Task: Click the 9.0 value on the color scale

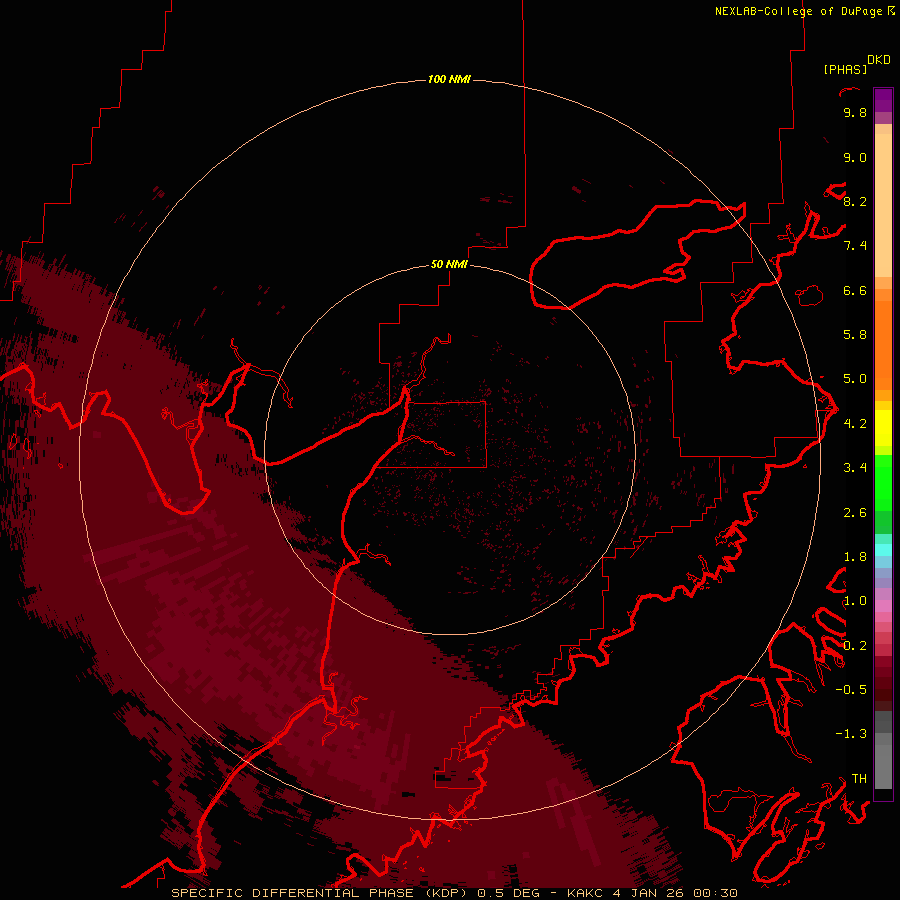Action: (x=855, y=158)
